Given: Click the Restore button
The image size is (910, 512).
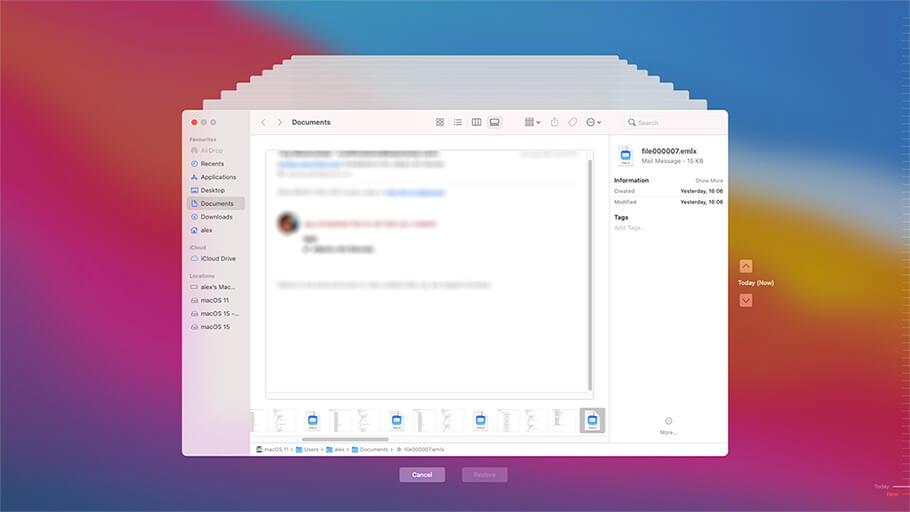Looking at the screenshot, I should (x=485, y=475).
